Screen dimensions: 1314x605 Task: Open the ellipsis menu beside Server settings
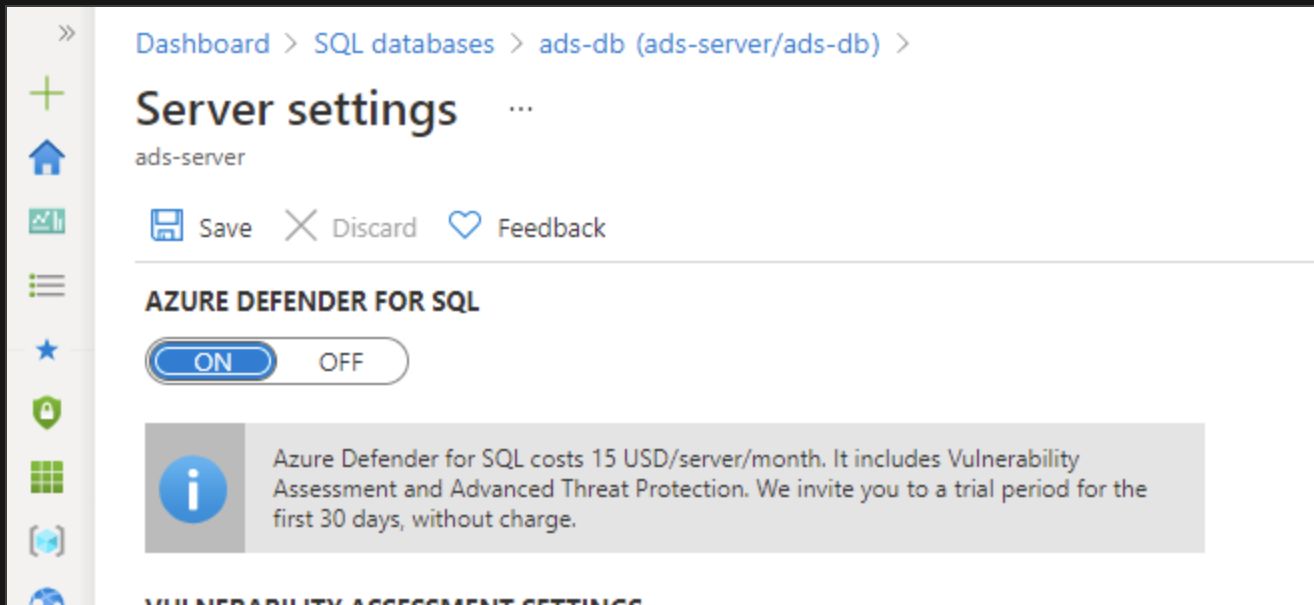pos(520,109)
